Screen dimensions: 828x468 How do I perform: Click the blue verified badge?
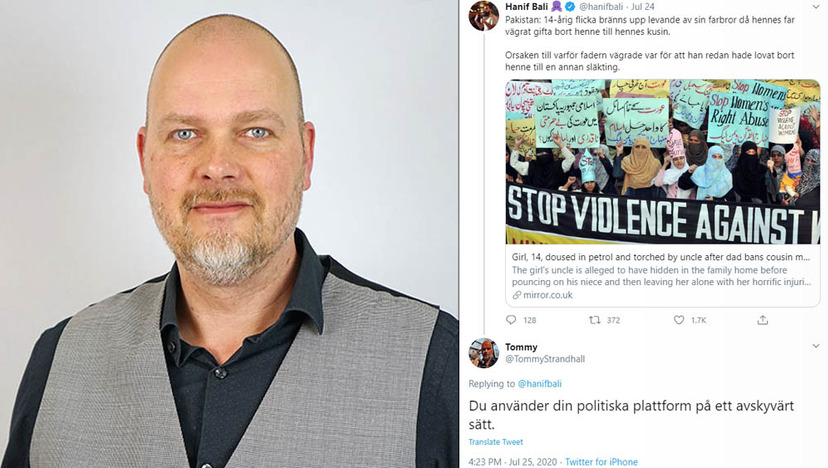tap(570, 7)
